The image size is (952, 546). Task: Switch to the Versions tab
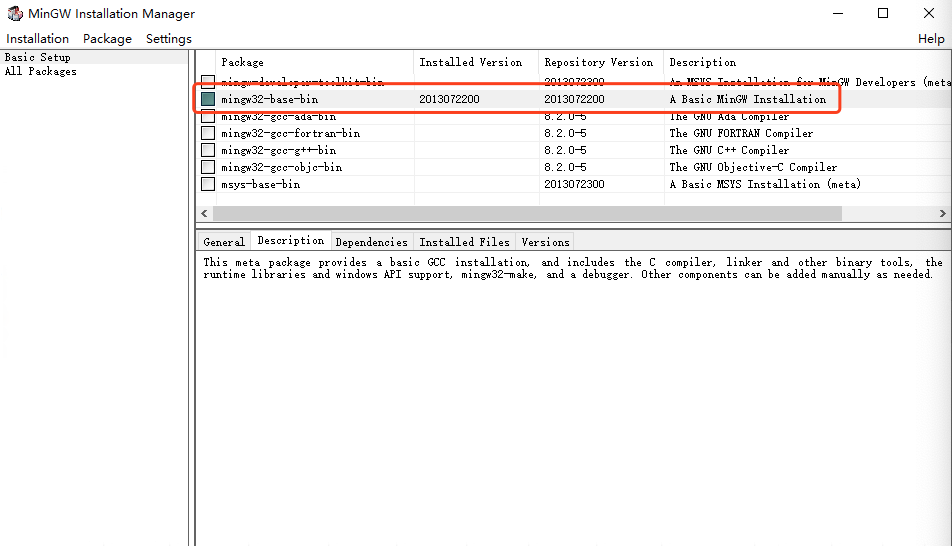pos(545,242)
